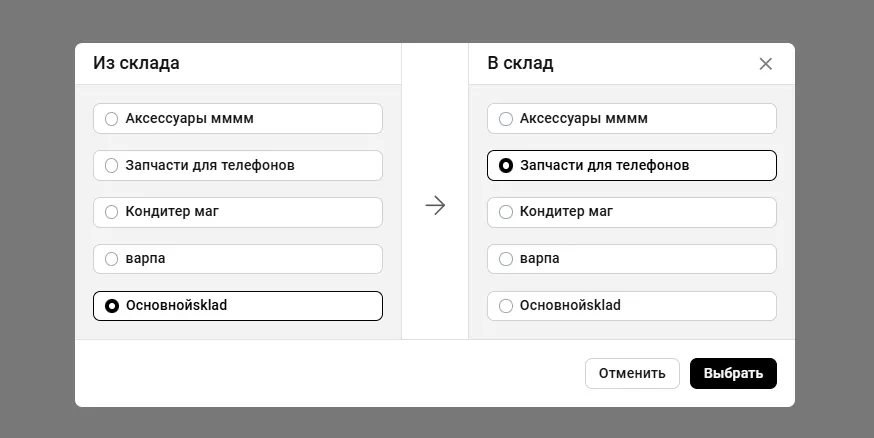Click the arrow icon between warehouse lists
The image size is (874, 438).
coord(435,205)
